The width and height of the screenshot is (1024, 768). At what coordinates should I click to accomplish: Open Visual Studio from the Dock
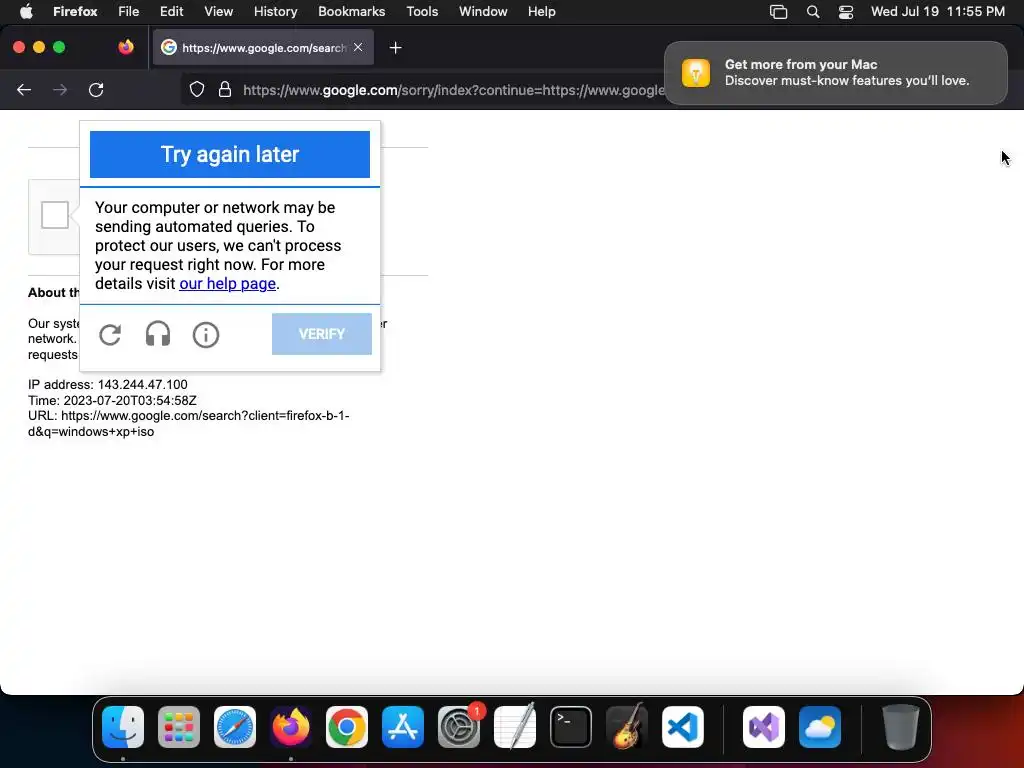click(764, 726)
